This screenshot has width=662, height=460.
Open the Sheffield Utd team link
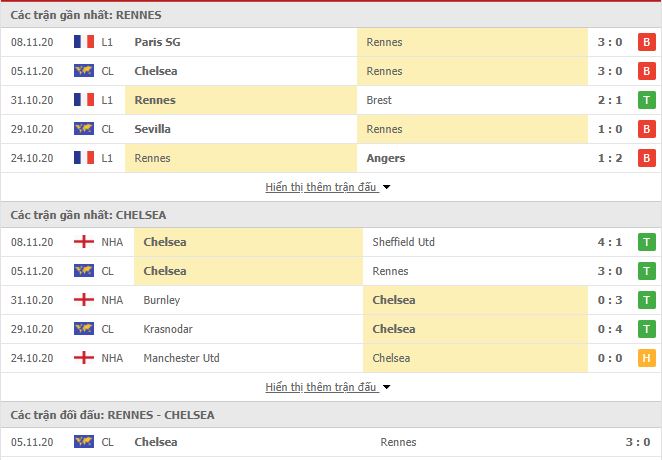point(403,242)
